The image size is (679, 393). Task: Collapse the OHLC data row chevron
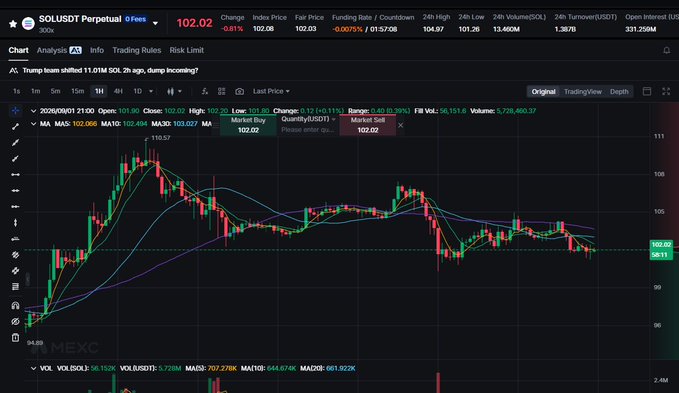coord(33,111)
